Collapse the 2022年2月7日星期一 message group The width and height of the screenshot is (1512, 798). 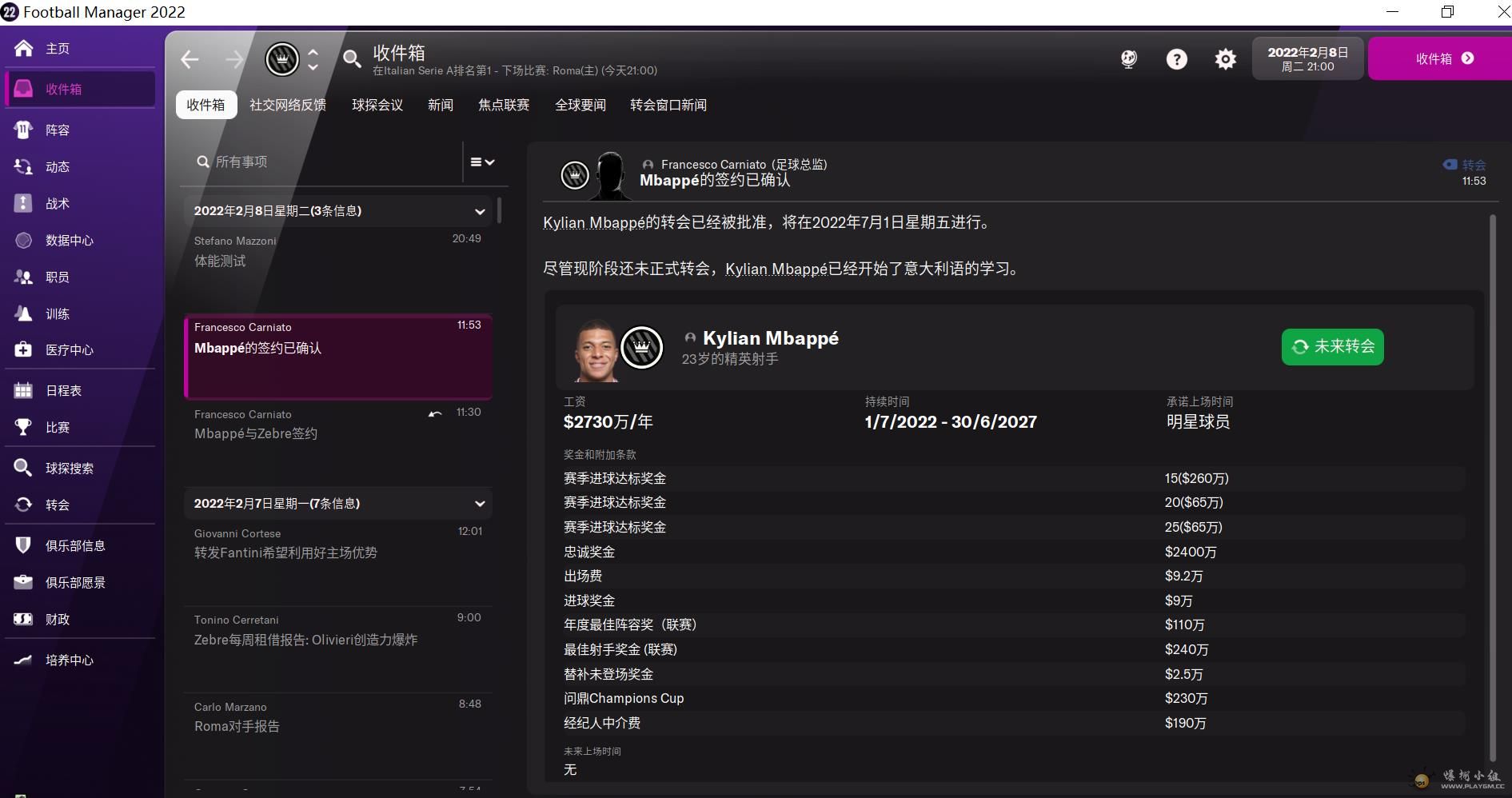[480, 504]
